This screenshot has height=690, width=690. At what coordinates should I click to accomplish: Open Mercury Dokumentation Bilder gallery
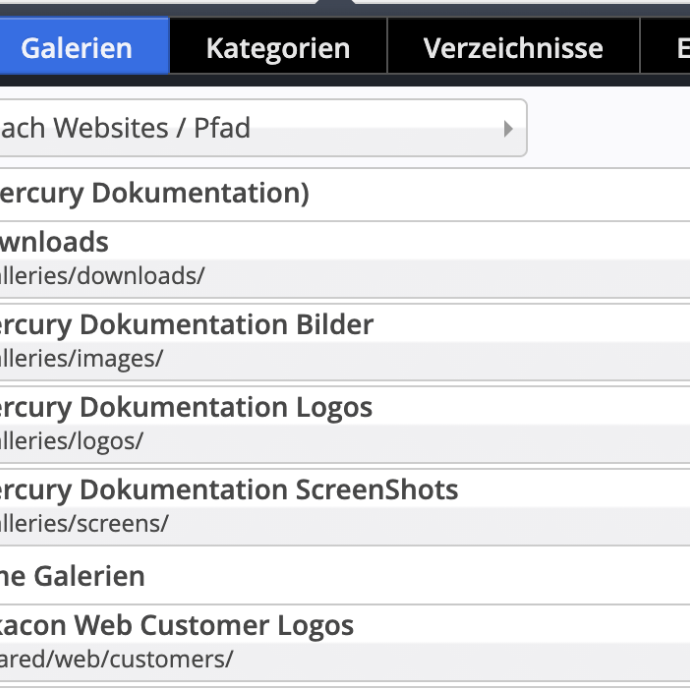coord(187,325)
